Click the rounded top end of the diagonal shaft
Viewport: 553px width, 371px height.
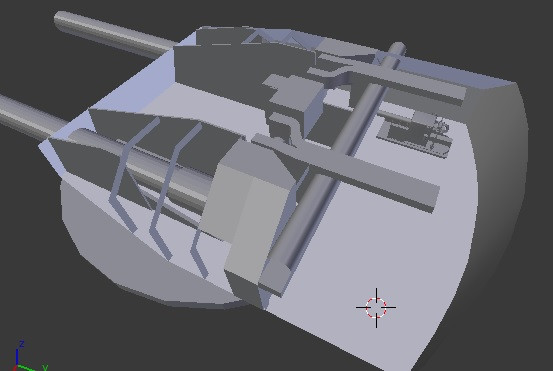click(x=397, y=47)
